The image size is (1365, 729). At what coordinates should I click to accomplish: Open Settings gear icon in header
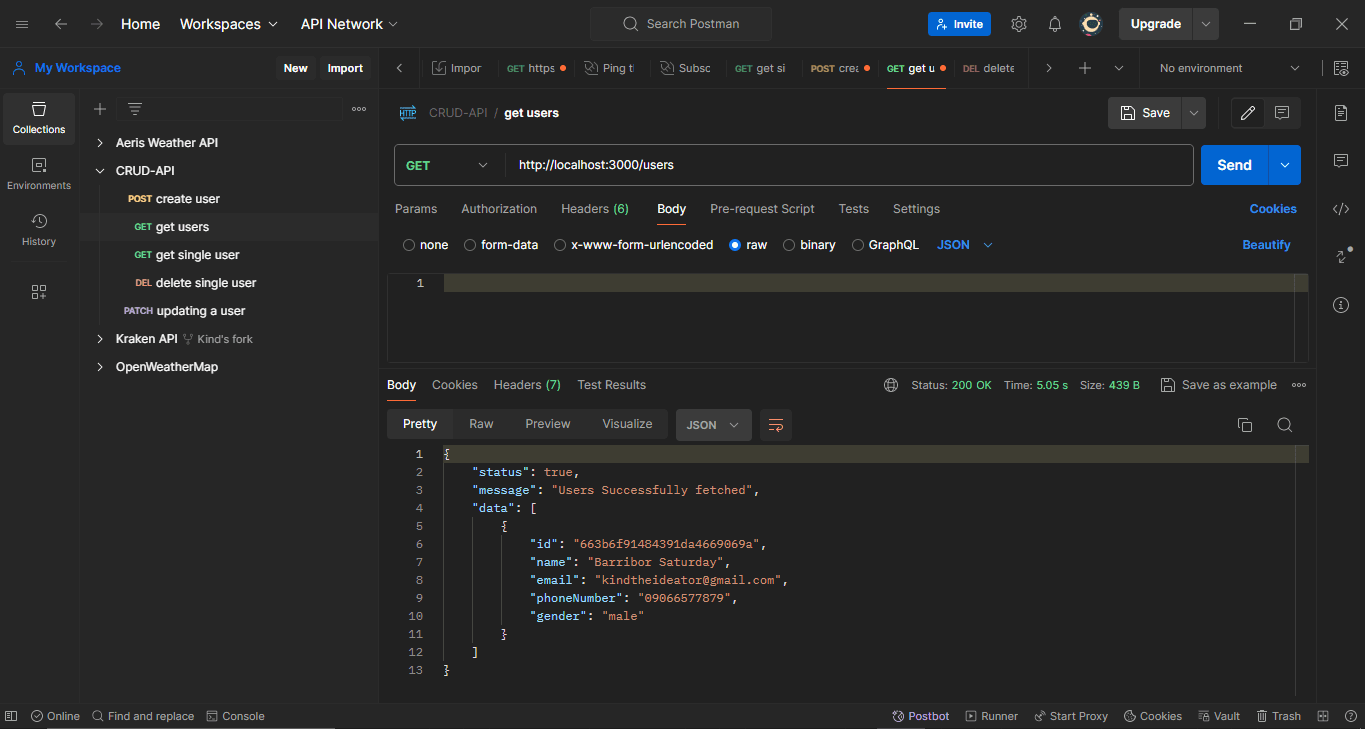tap(1019, 24)
